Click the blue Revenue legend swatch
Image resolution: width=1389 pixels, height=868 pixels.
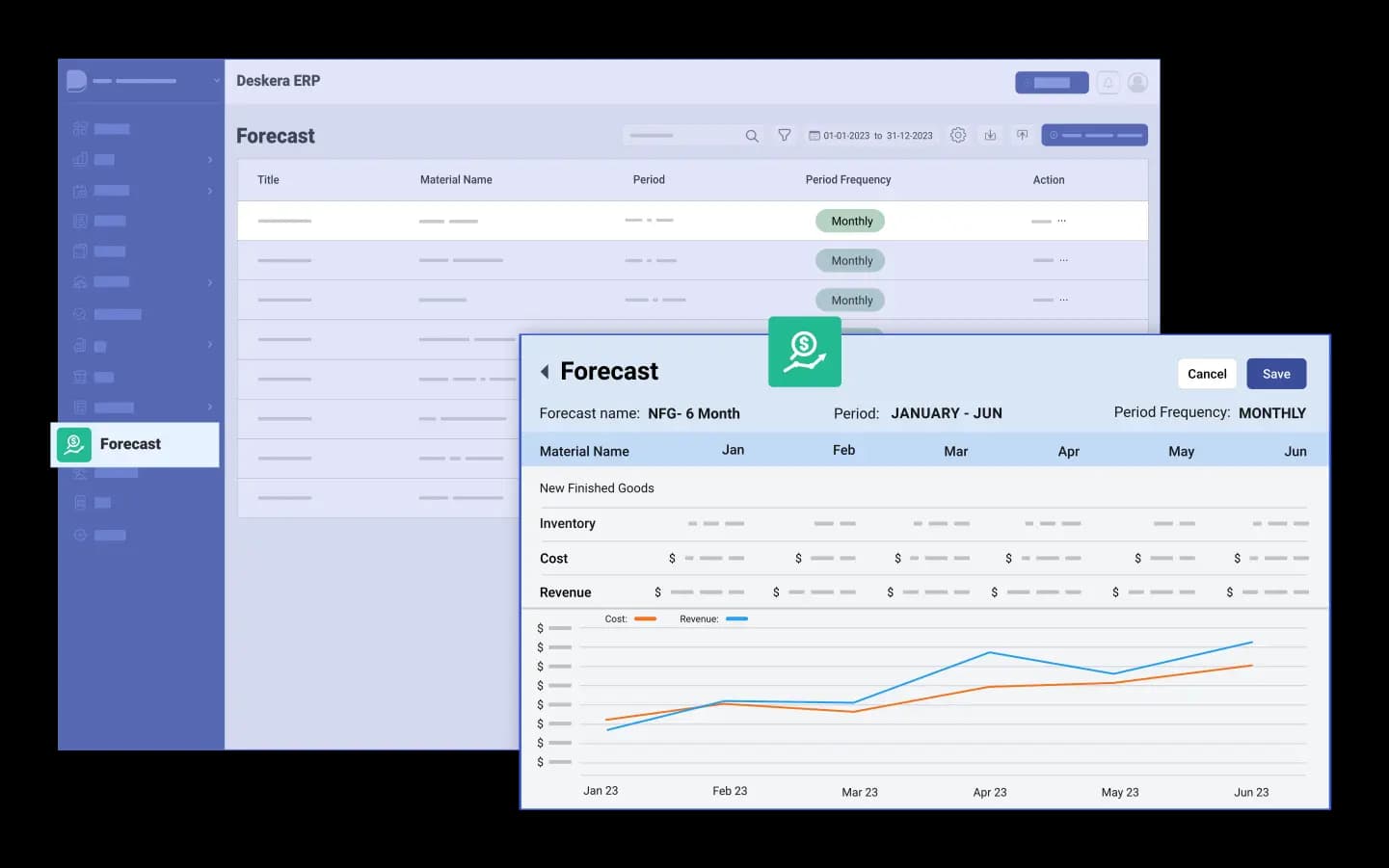736,618
